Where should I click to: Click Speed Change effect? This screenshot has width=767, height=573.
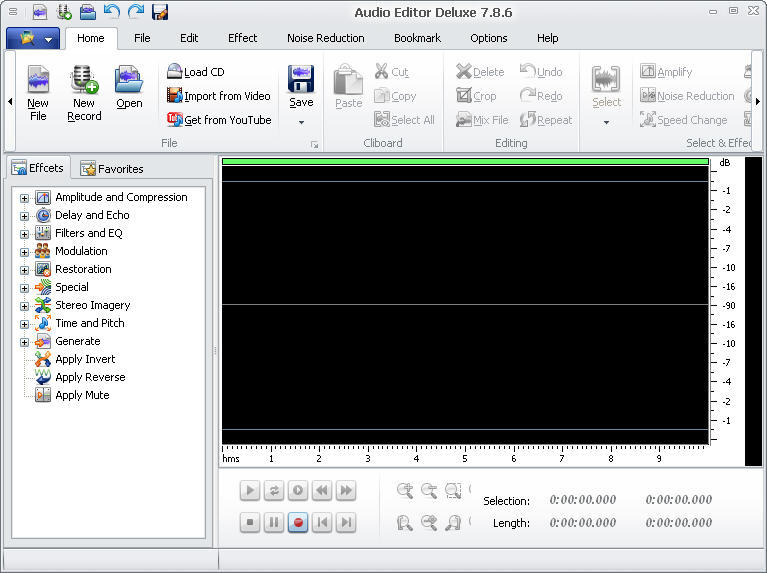(684, 120)
